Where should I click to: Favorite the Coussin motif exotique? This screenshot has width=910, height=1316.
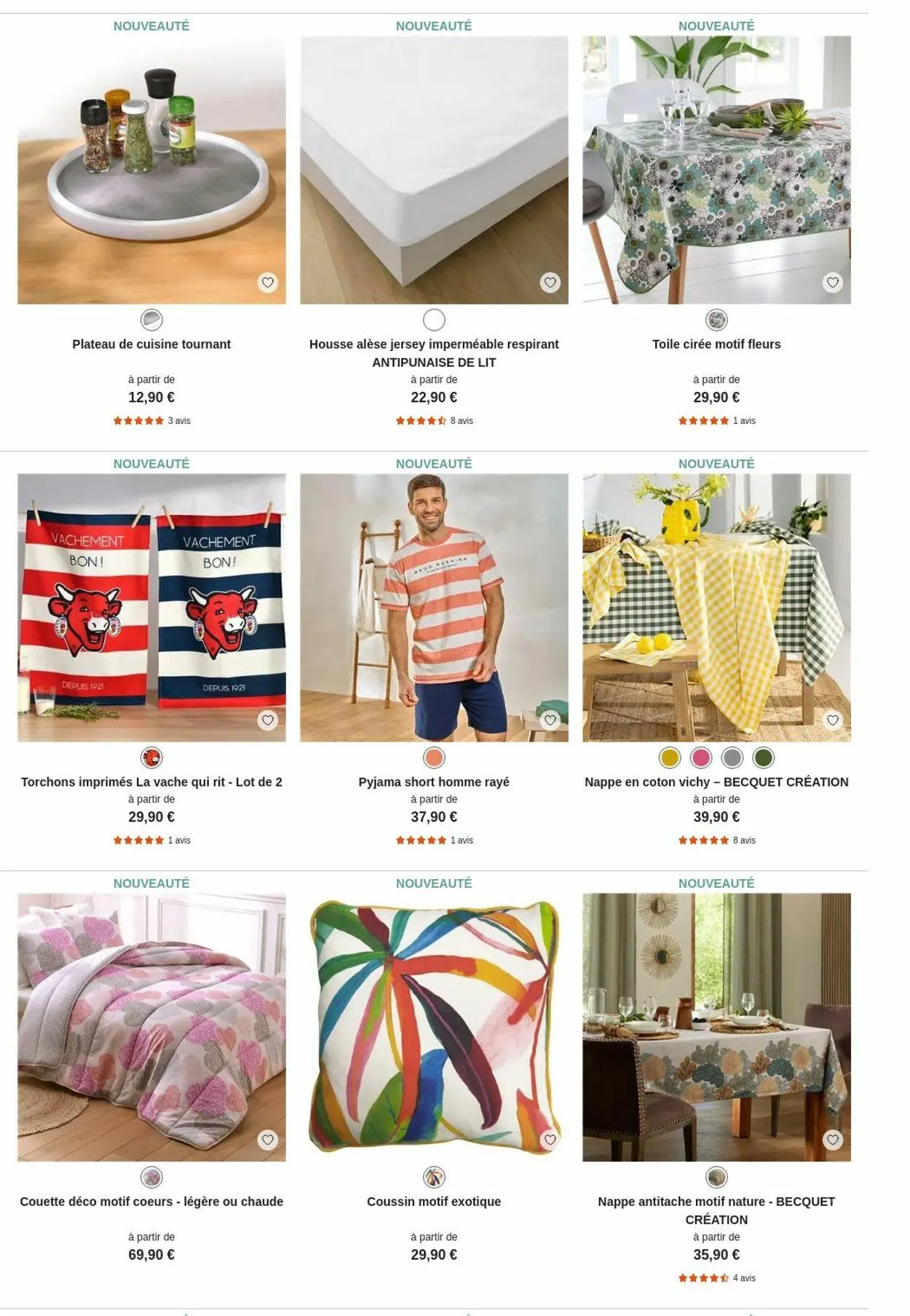pyautogui.click(x=550, y=1140)
